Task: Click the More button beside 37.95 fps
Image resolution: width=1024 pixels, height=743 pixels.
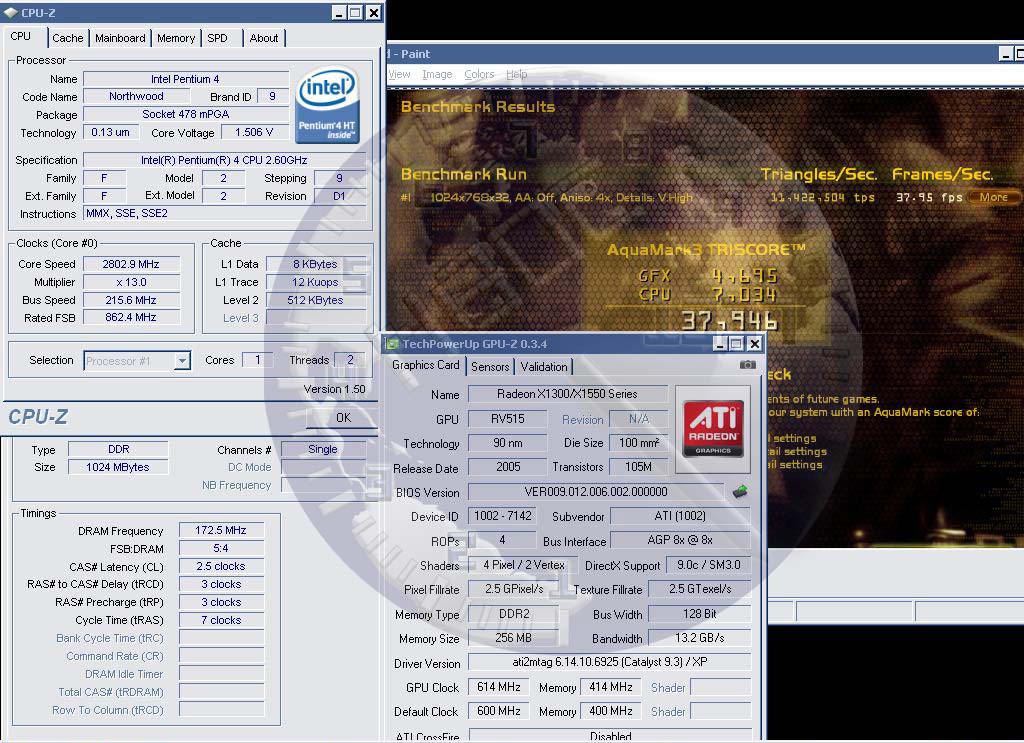Action: pyautogui.click(x=993, y=197)
